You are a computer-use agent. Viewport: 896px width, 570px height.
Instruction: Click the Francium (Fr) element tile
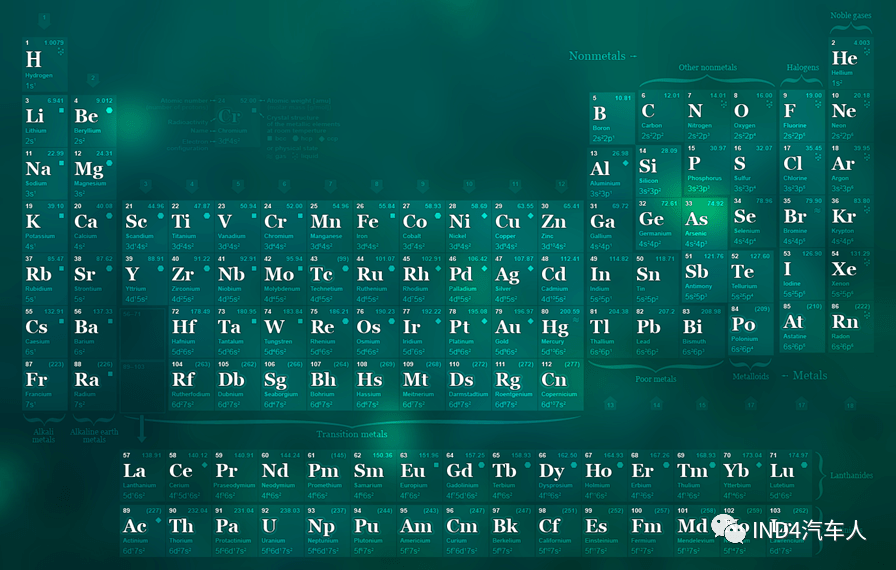pos(45,384)
